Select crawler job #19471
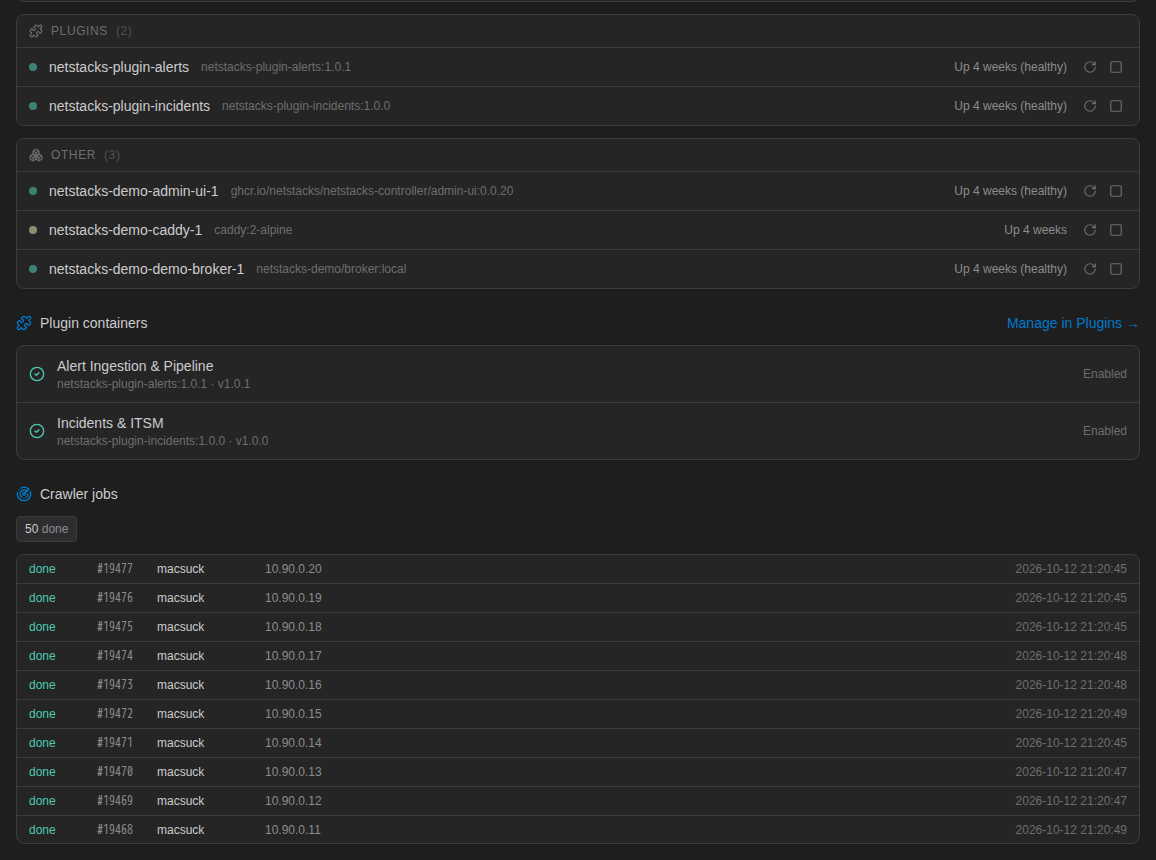Screen dimensions: 1156x860 (578, 743)
